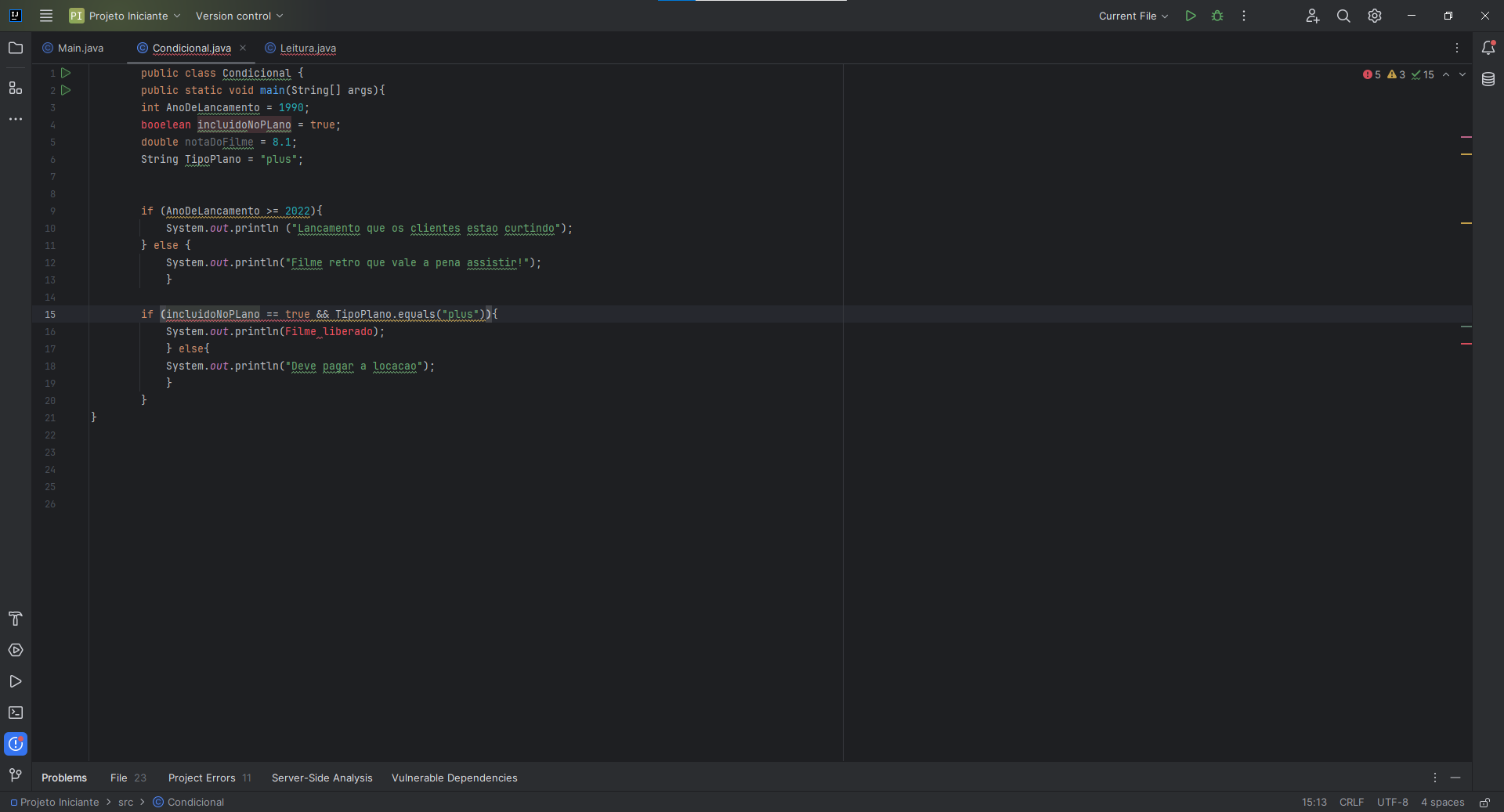Open line separator CRLF selector
This screenshot has width=1504, height=812.
pyautogui.click(x=1351, y=803)
